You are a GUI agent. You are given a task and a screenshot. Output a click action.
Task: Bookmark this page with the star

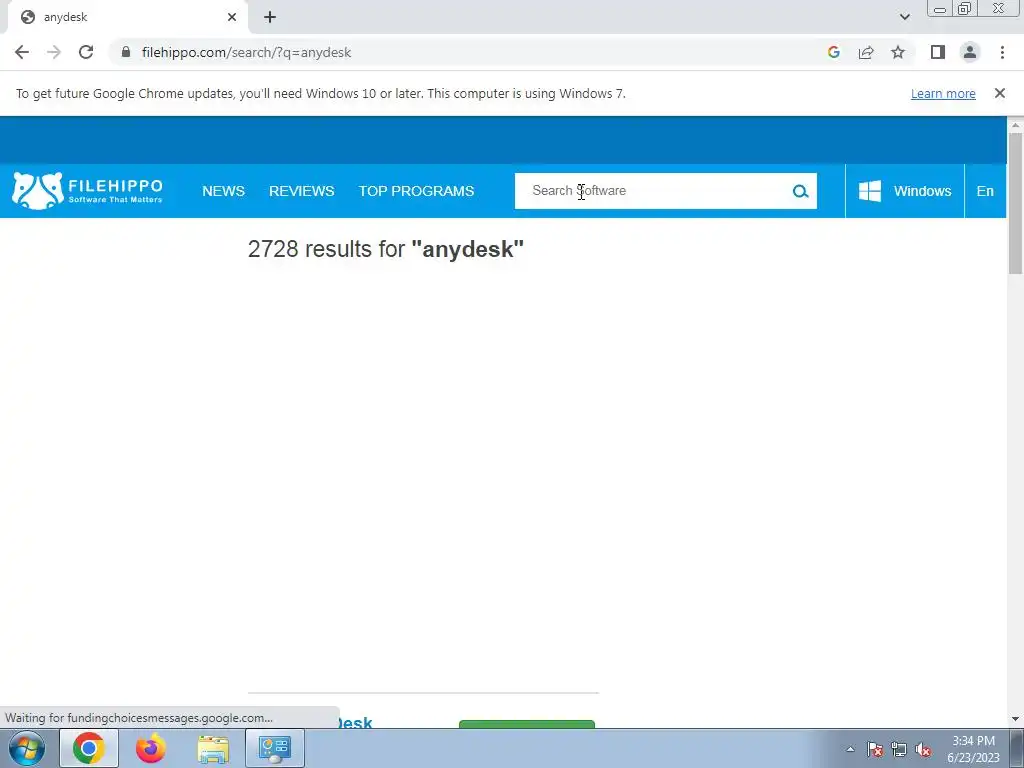(898, 52)
